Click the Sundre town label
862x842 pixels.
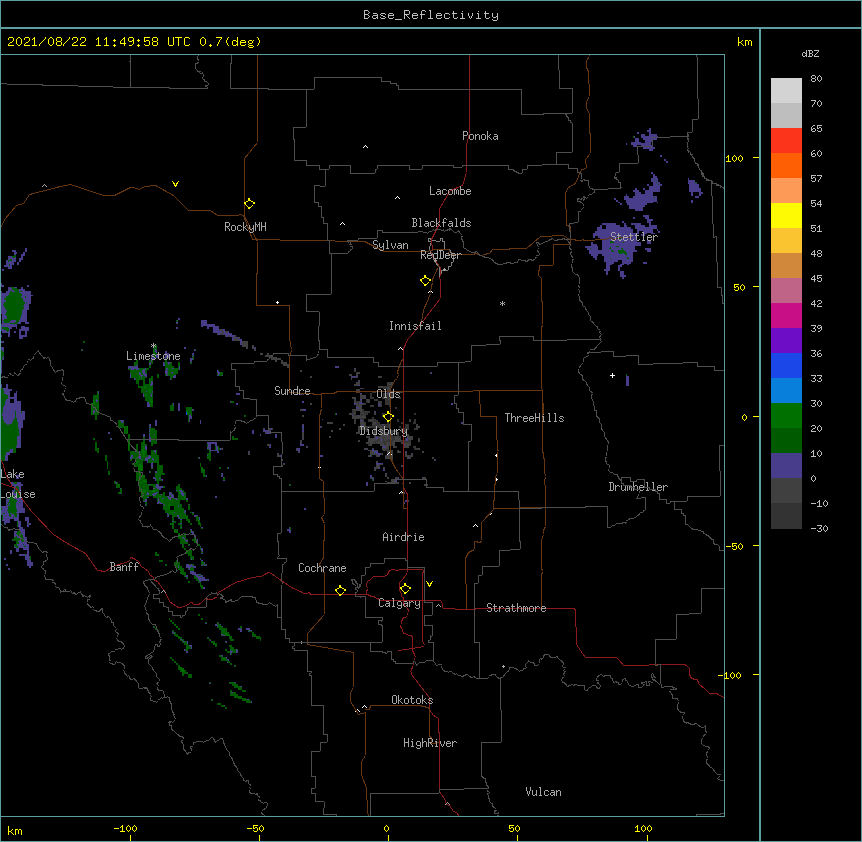(292, 391)
